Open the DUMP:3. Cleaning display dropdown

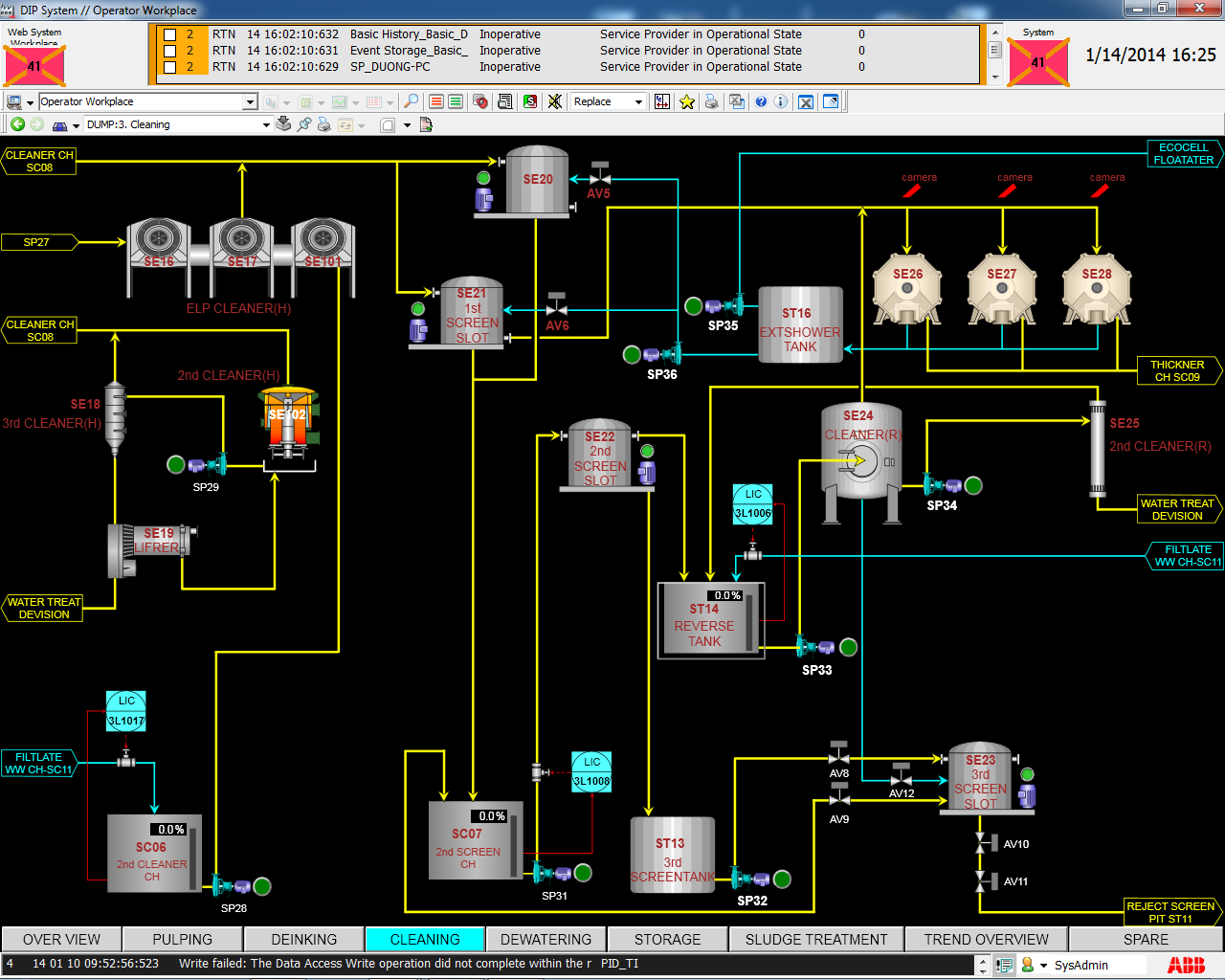click(266, 124)
